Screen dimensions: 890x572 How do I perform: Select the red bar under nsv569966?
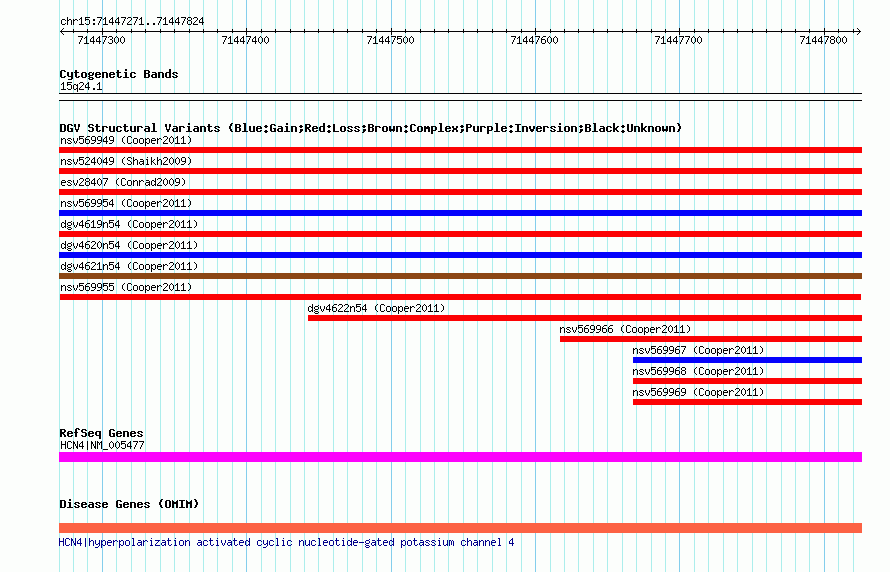(x=711, y=339)
